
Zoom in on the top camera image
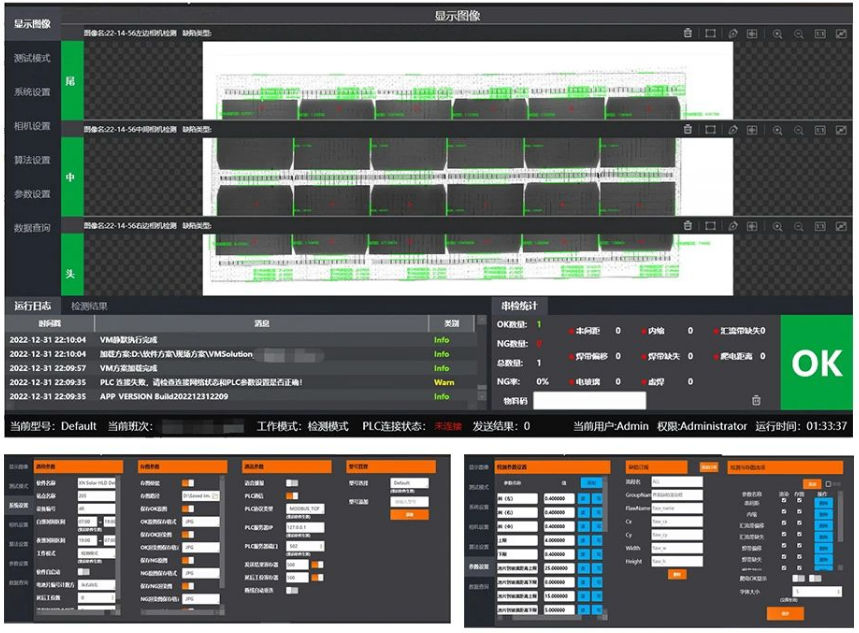point(777,33)
